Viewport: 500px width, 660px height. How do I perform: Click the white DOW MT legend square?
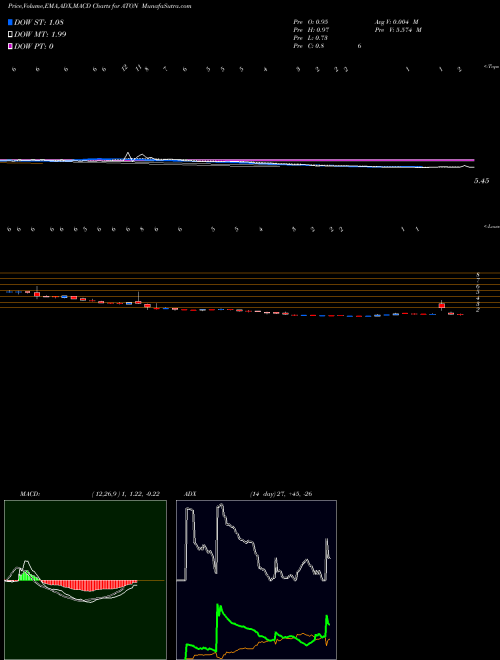(x=11, y=34)
